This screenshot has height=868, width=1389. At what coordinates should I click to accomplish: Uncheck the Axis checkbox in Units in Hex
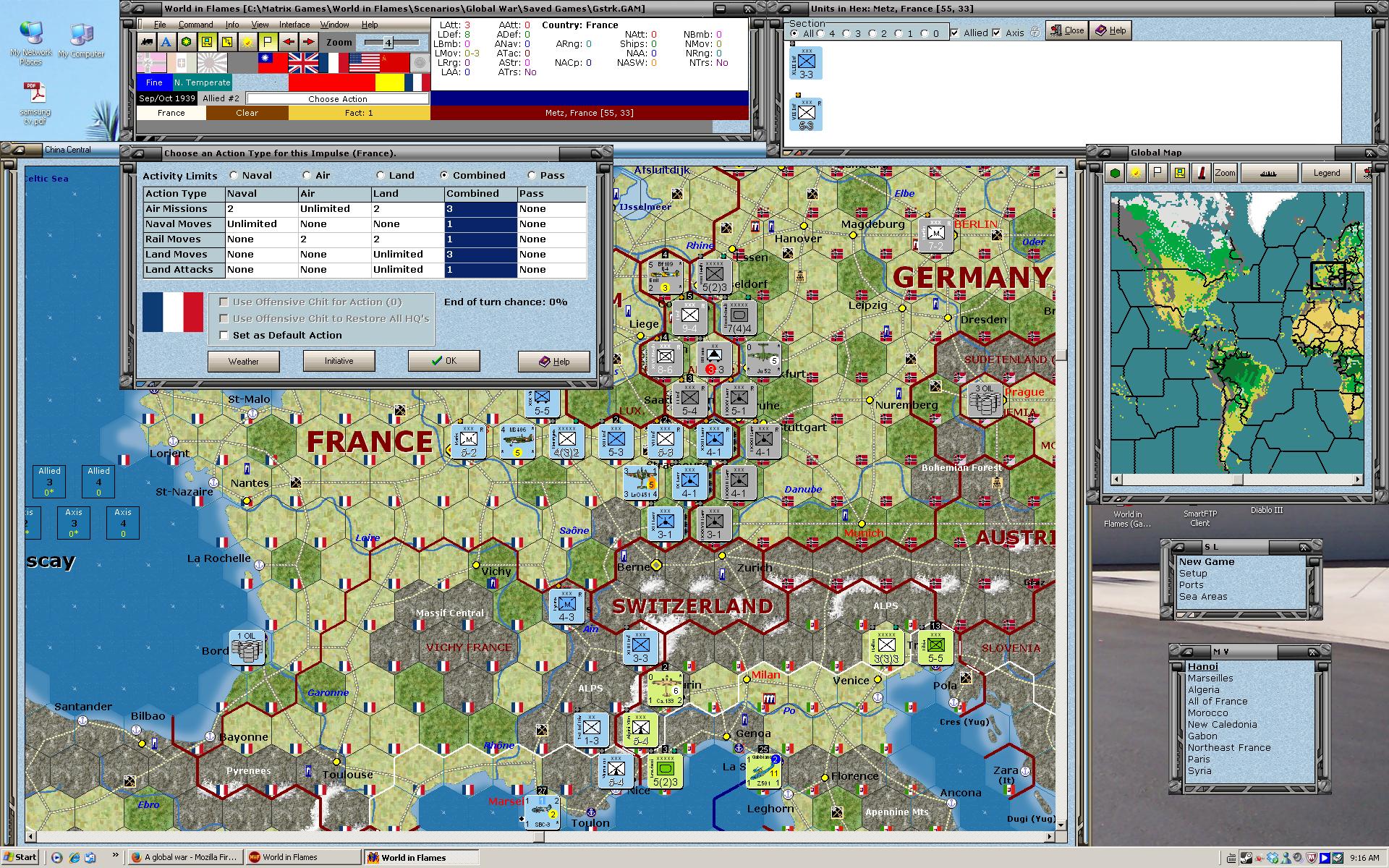pyautogui.click(x=997, y=33)
